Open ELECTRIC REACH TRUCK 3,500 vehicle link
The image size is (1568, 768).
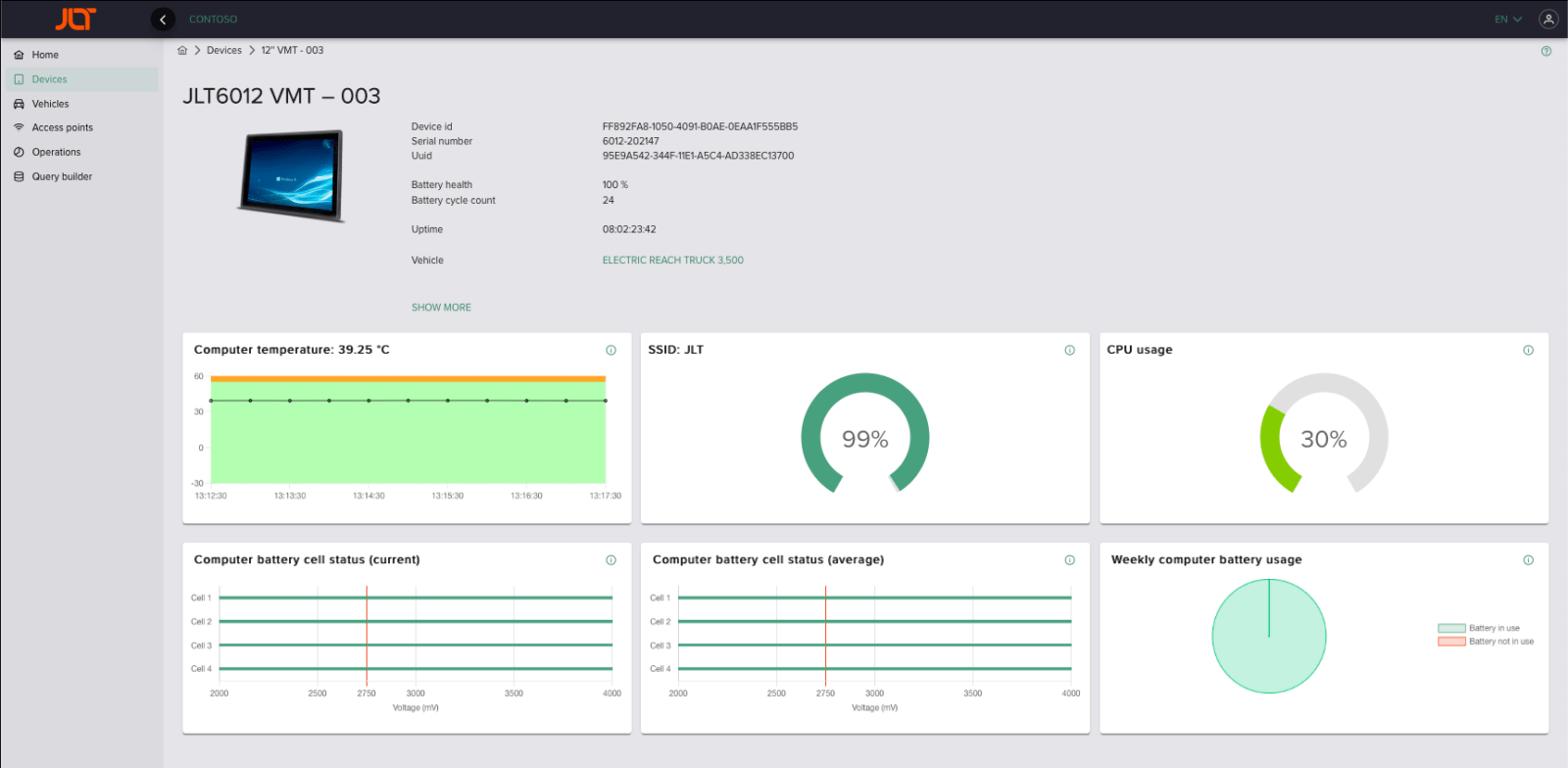(672, 261)
